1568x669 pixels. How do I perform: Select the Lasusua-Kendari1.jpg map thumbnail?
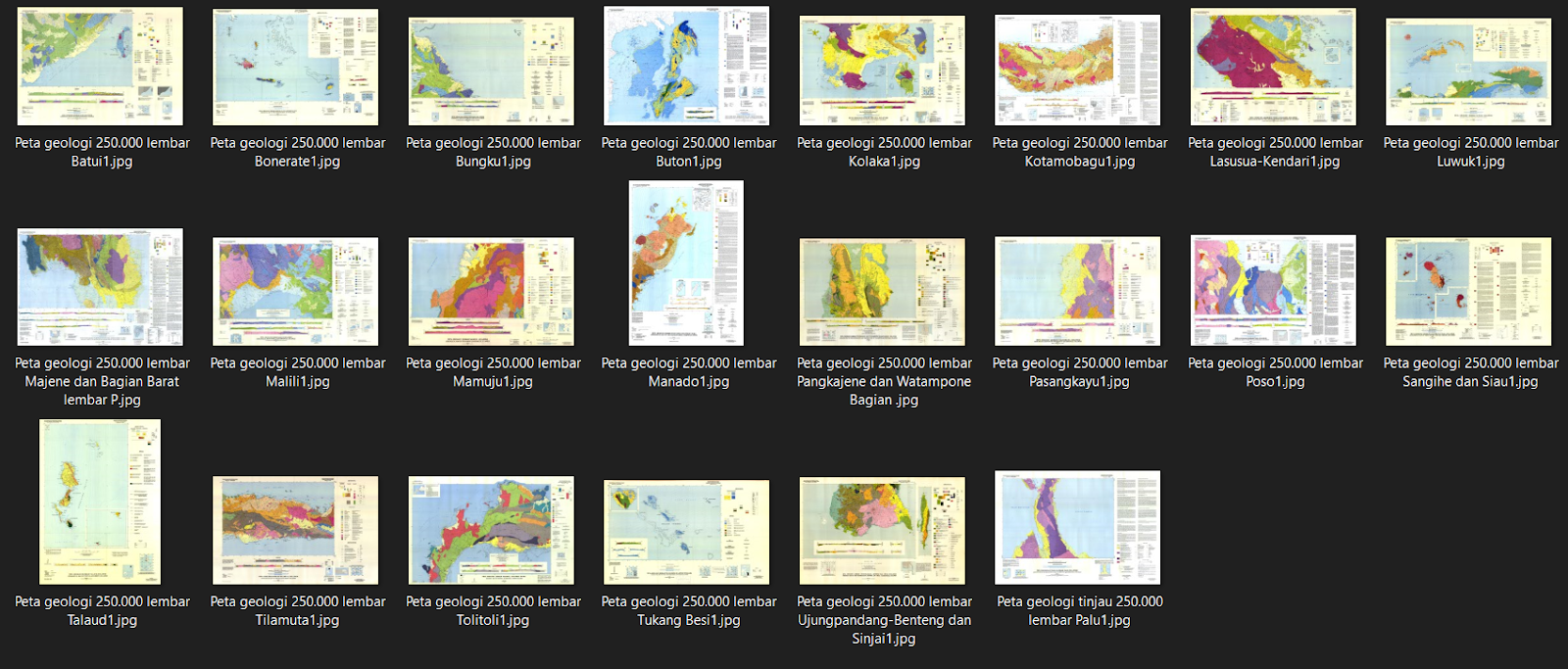pos(1273,67)
